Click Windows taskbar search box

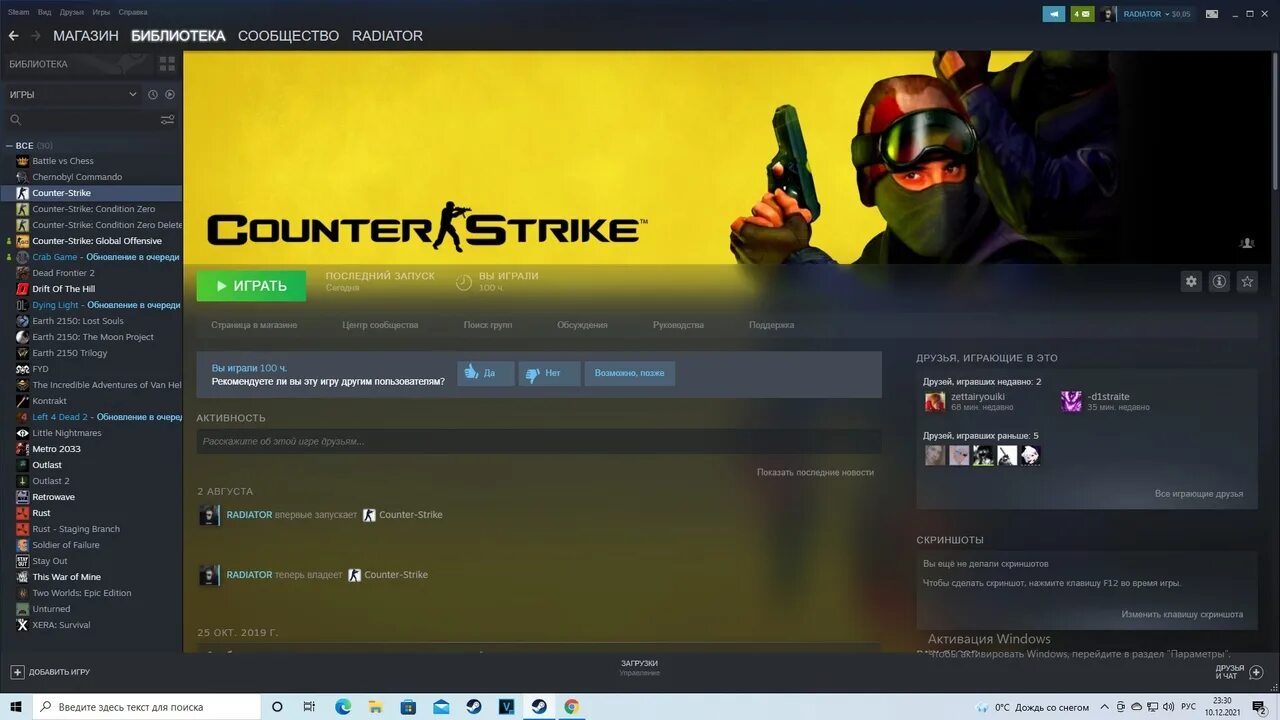[x=147, y=707]
